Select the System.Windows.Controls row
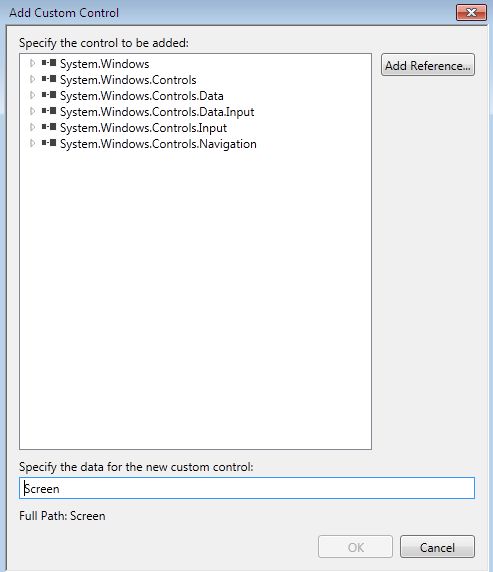 tap(128, 80)
